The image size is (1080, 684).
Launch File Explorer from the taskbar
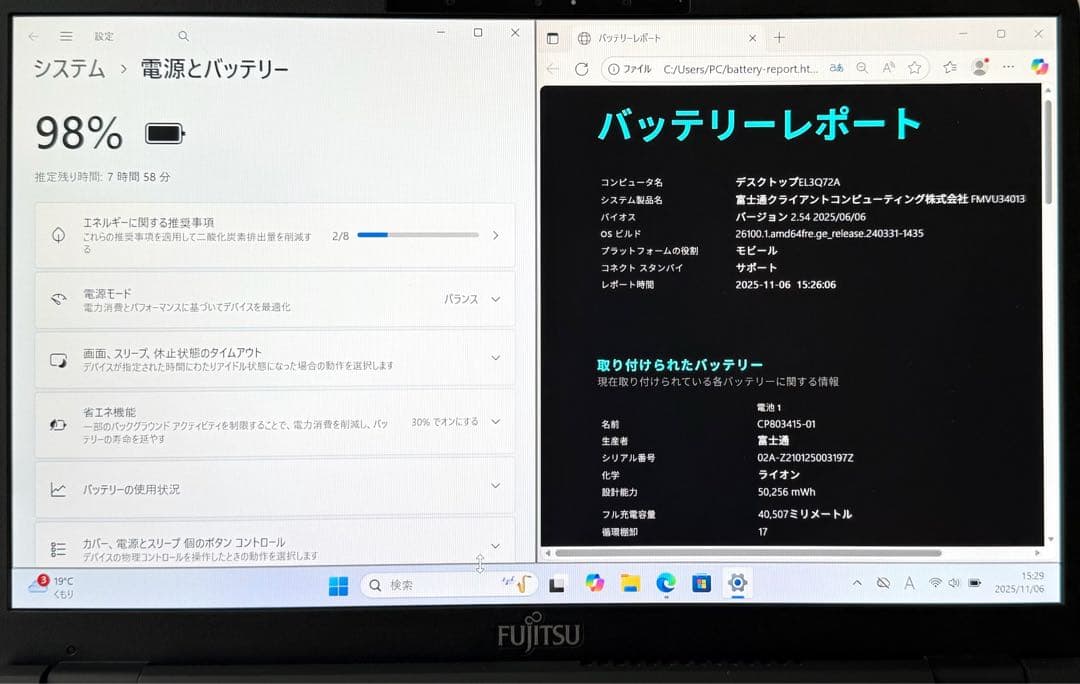click(x=630, y=582)
